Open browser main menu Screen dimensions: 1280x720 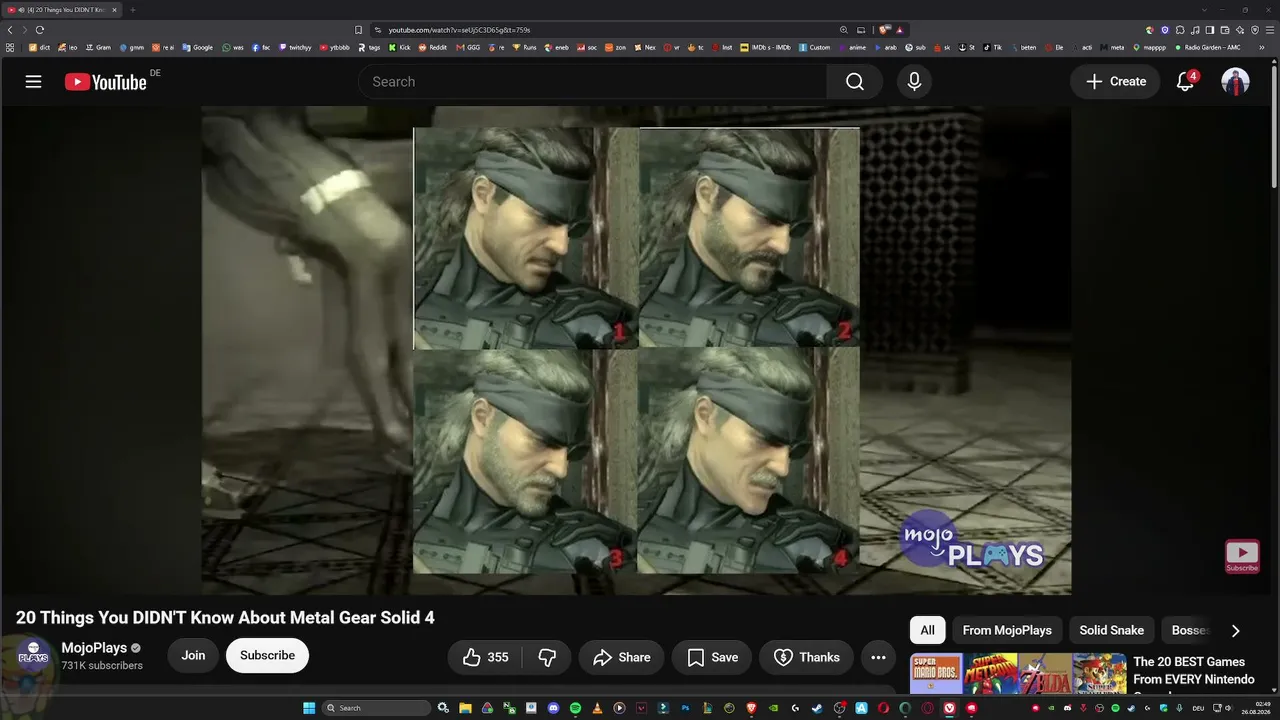coord(1269,30)
